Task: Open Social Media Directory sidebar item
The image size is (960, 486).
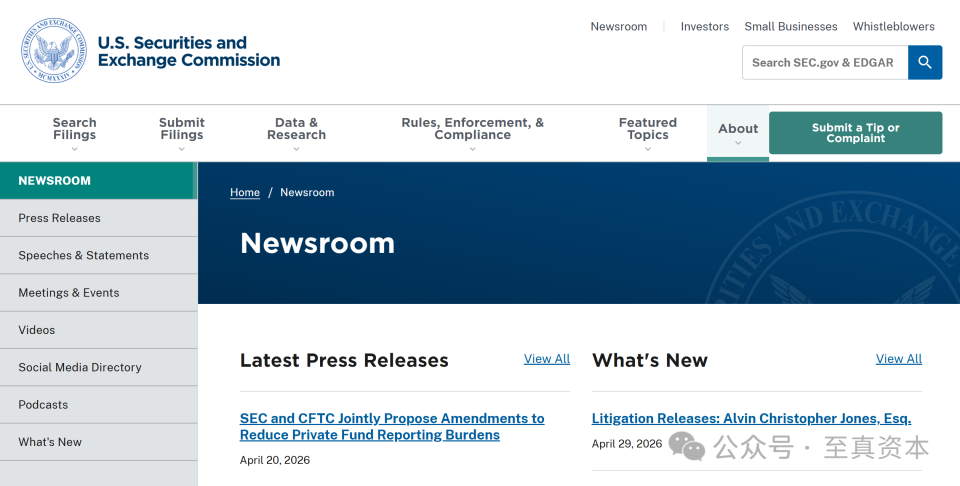Action: click(x=99, y=367)
